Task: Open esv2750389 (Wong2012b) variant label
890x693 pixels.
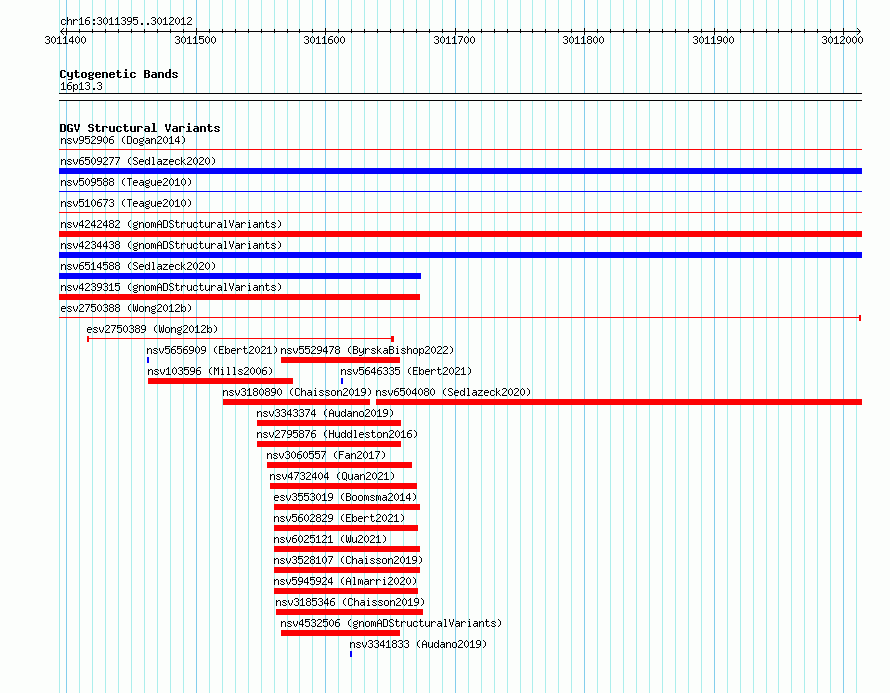Action: pos(152,329)
